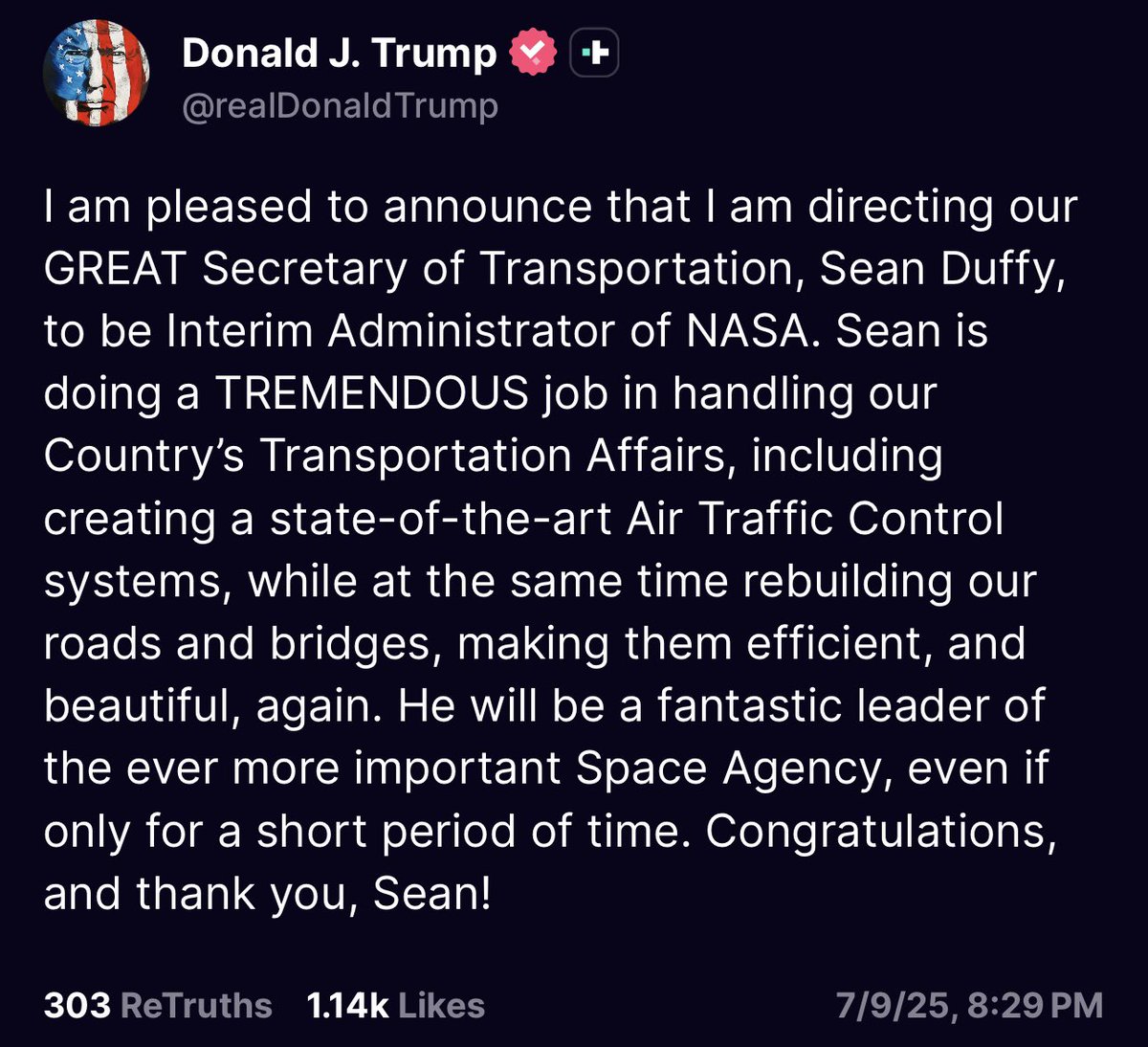This screenshot has width=1148, height=1047.
Task: Click the Likes label text
Action: tap(441, 1006)
